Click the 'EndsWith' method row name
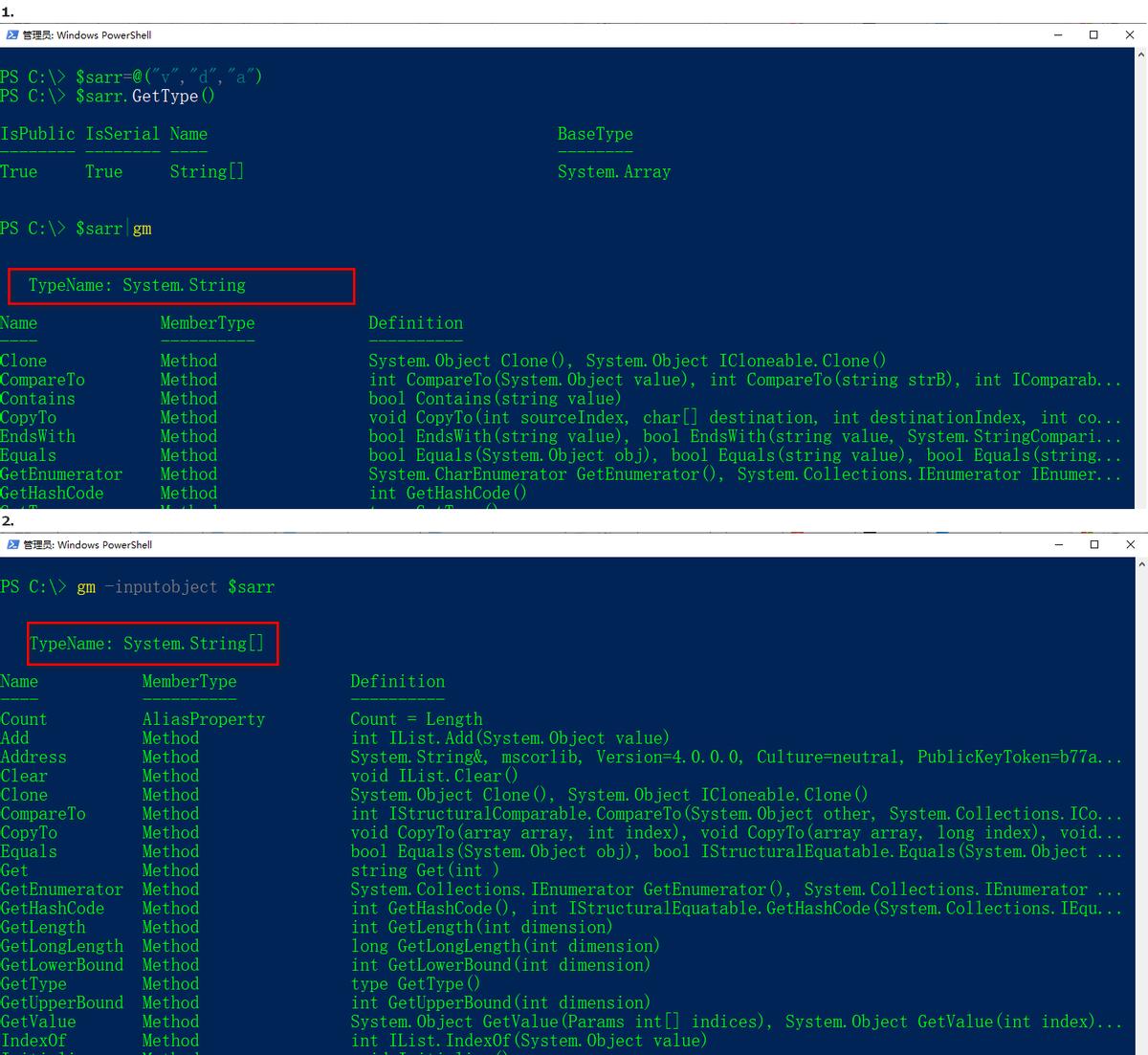This screenshot has height=1055, width=1148. [x=37, y=436]
